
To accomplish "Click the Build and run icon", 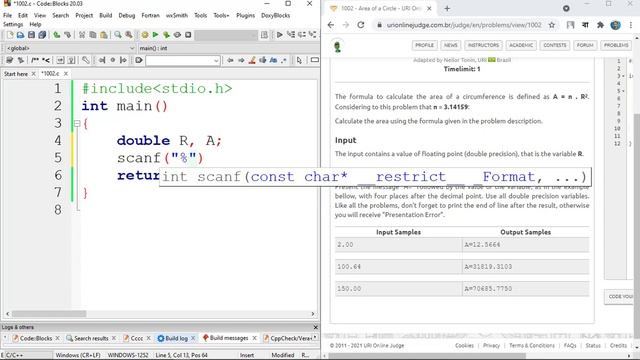I will (x=166, y=35).
